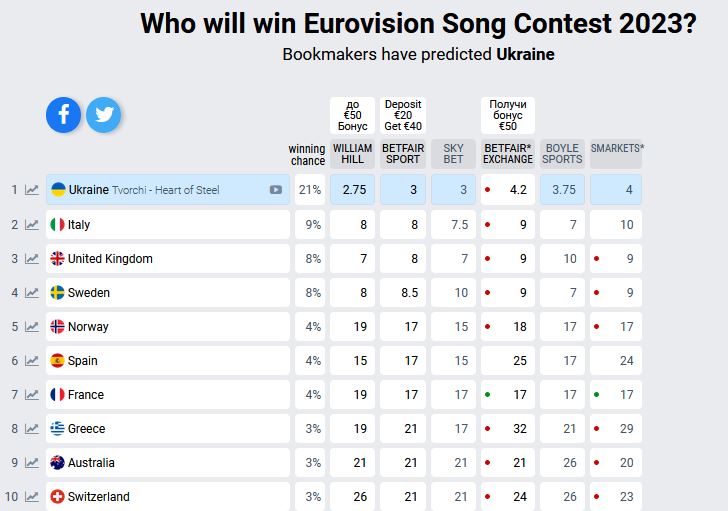The height and width of the screenshot is (511, 728).
Task: Share the page on Facebook
Action: tap(63, 115)
